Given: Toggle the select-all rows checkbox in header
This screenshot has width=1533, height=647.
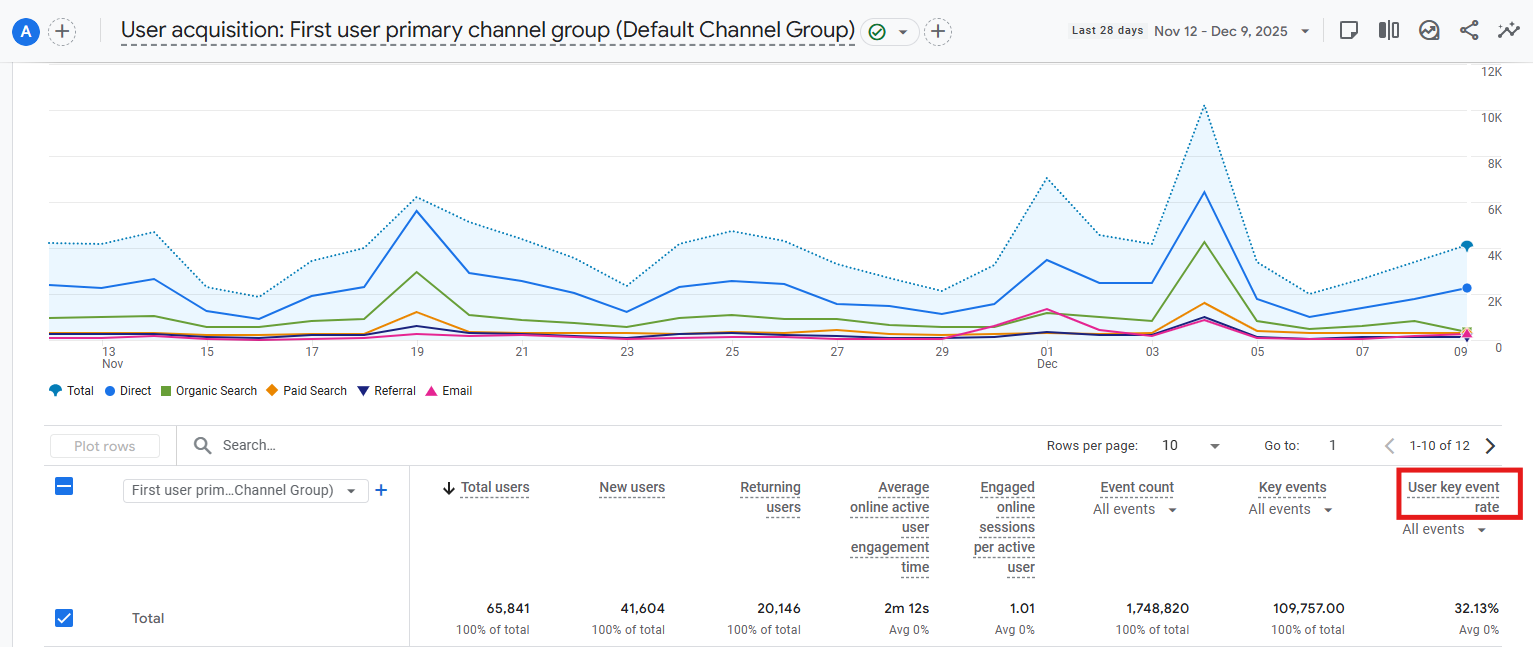Looking at the screenshot, I should tap(63, 487).
